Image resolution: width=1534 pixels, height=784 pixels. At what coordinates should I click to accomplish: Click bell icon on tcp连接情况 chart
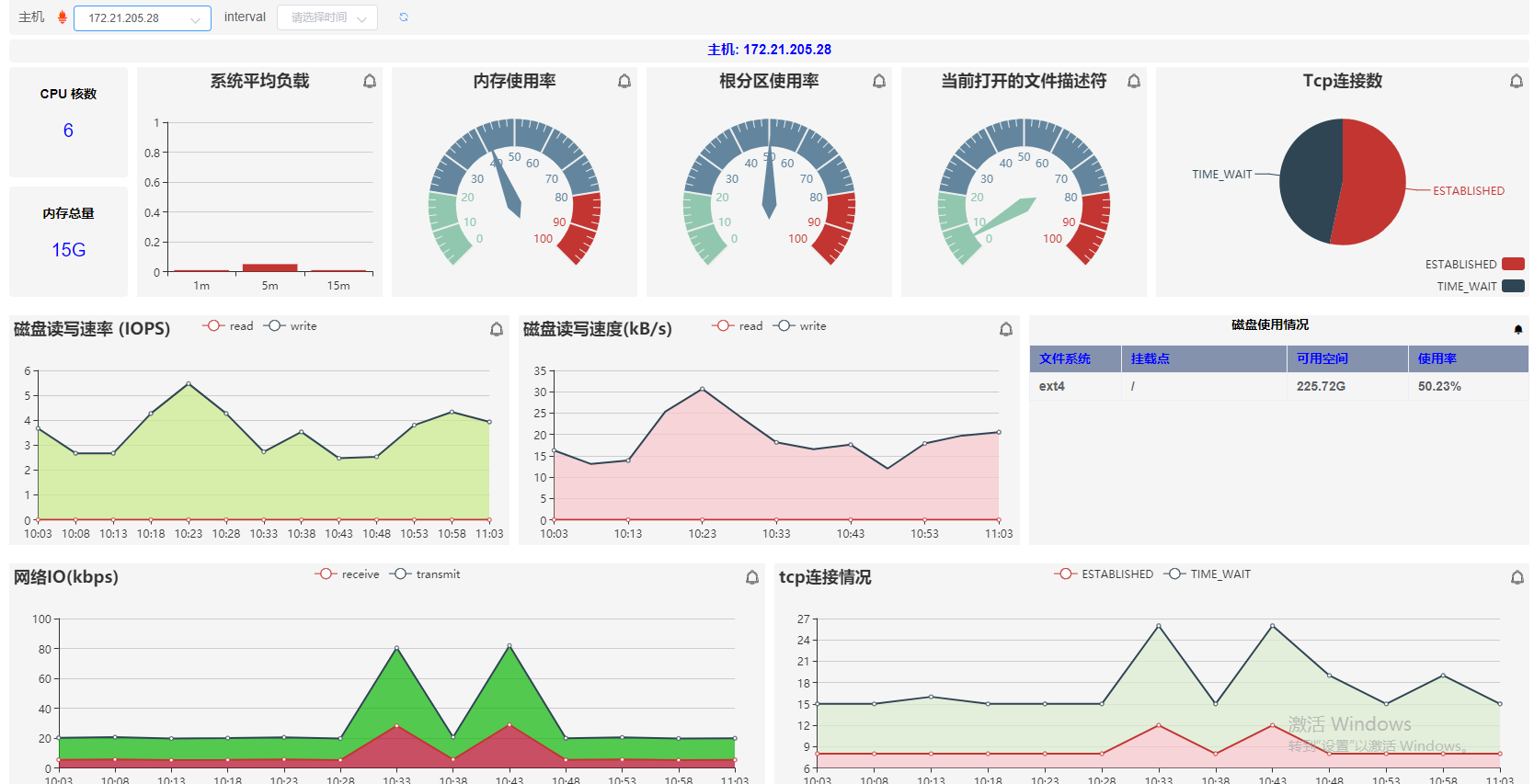coord(1517,577)
